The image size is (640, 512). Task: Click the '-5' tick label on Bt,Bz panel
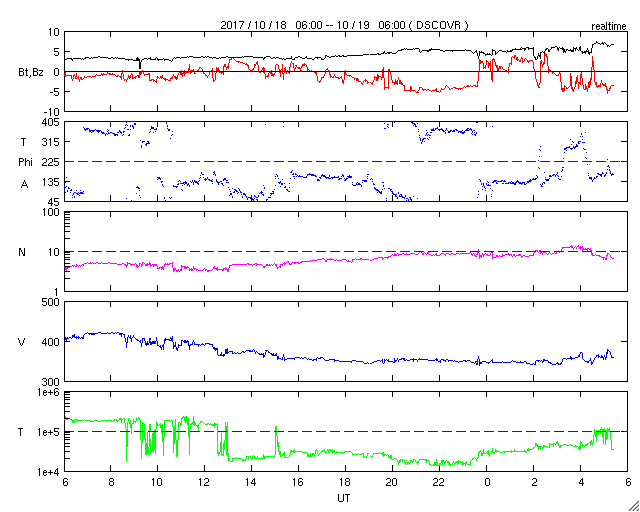point(55,92)
